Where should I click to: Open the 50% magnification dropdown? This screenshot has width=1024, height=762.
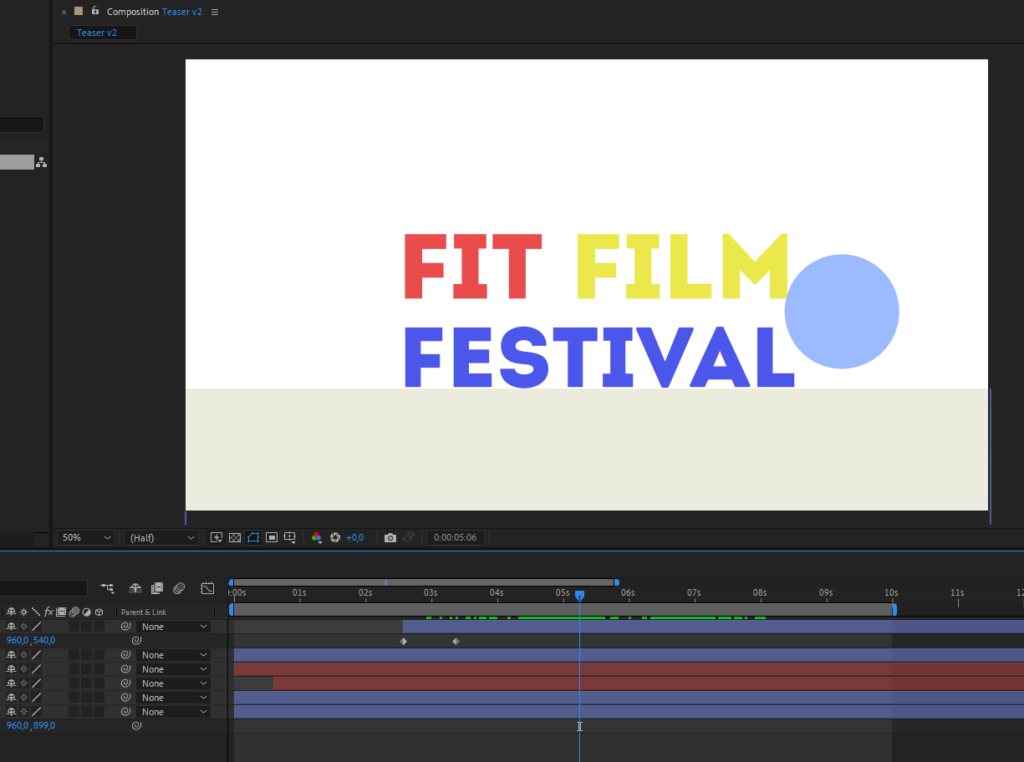pyautogui.click(x=86, y=538)
